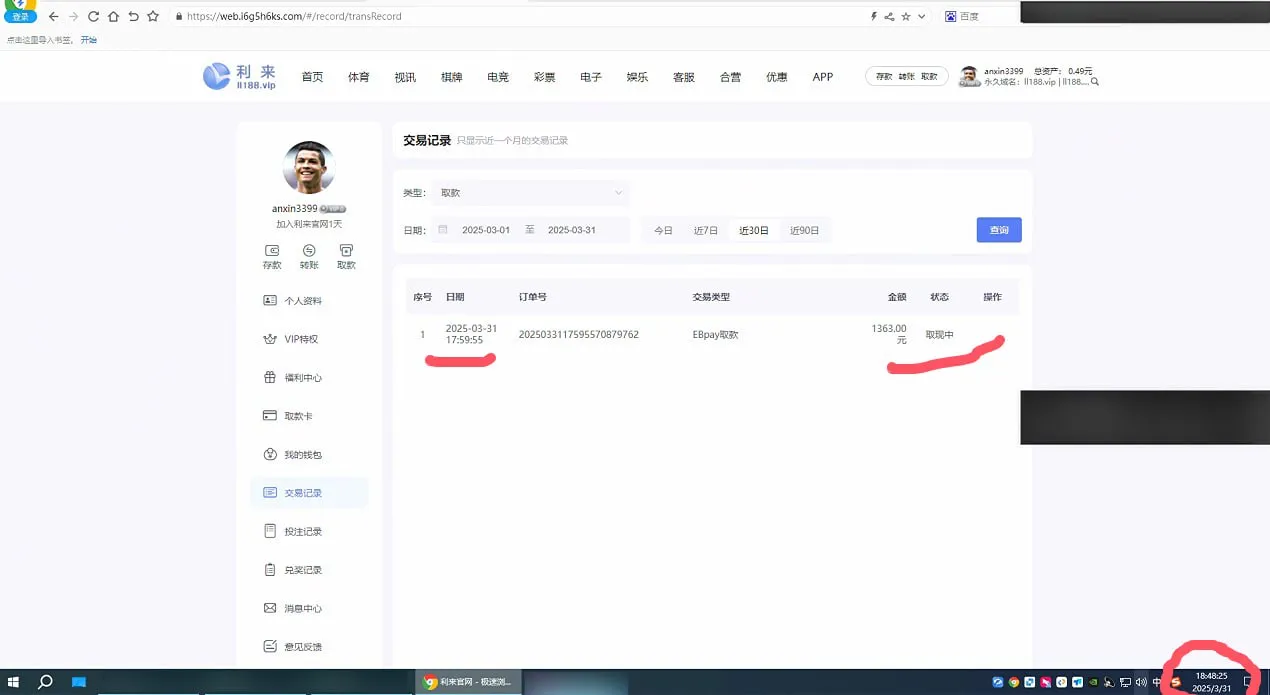The width and height of the screenshot is (1270, 695).
Task: Open the 体育 navigation menu item
Action: click(358, 77)
